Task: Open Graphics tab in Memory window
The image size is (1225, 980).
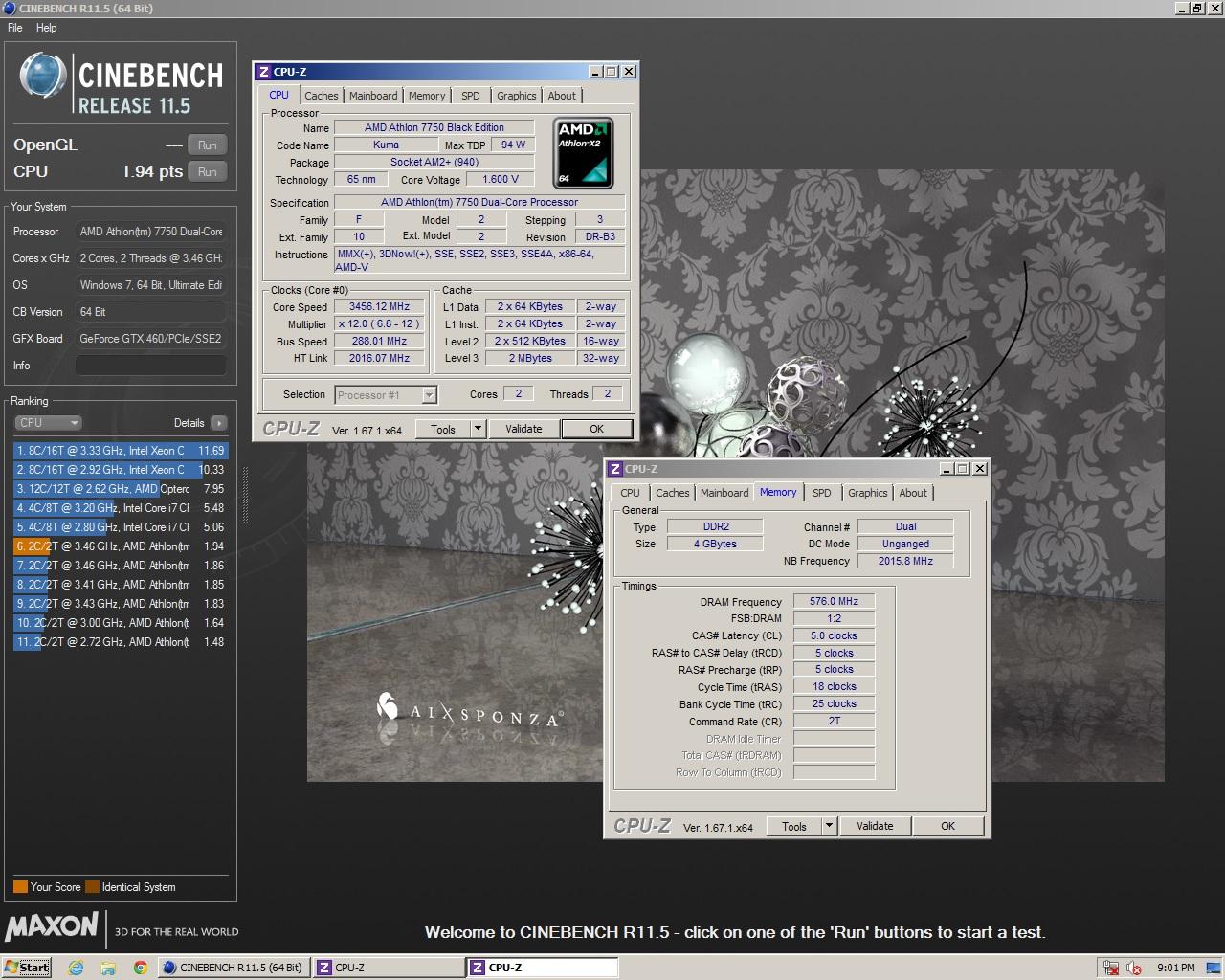Action: tap(868, 493)
